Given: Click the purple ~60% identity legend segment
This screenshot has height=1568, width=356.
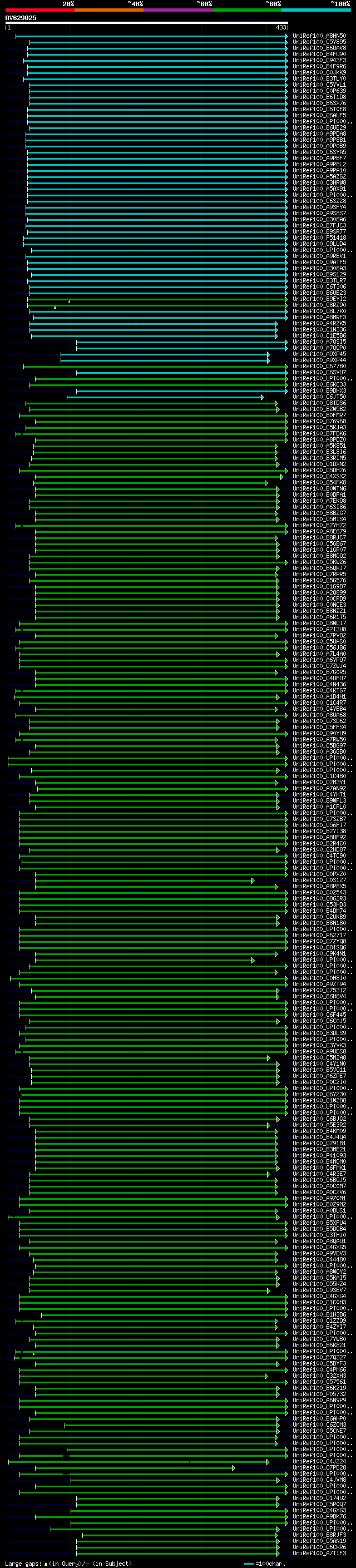Looking at the screenshot, I should (177, 10).
